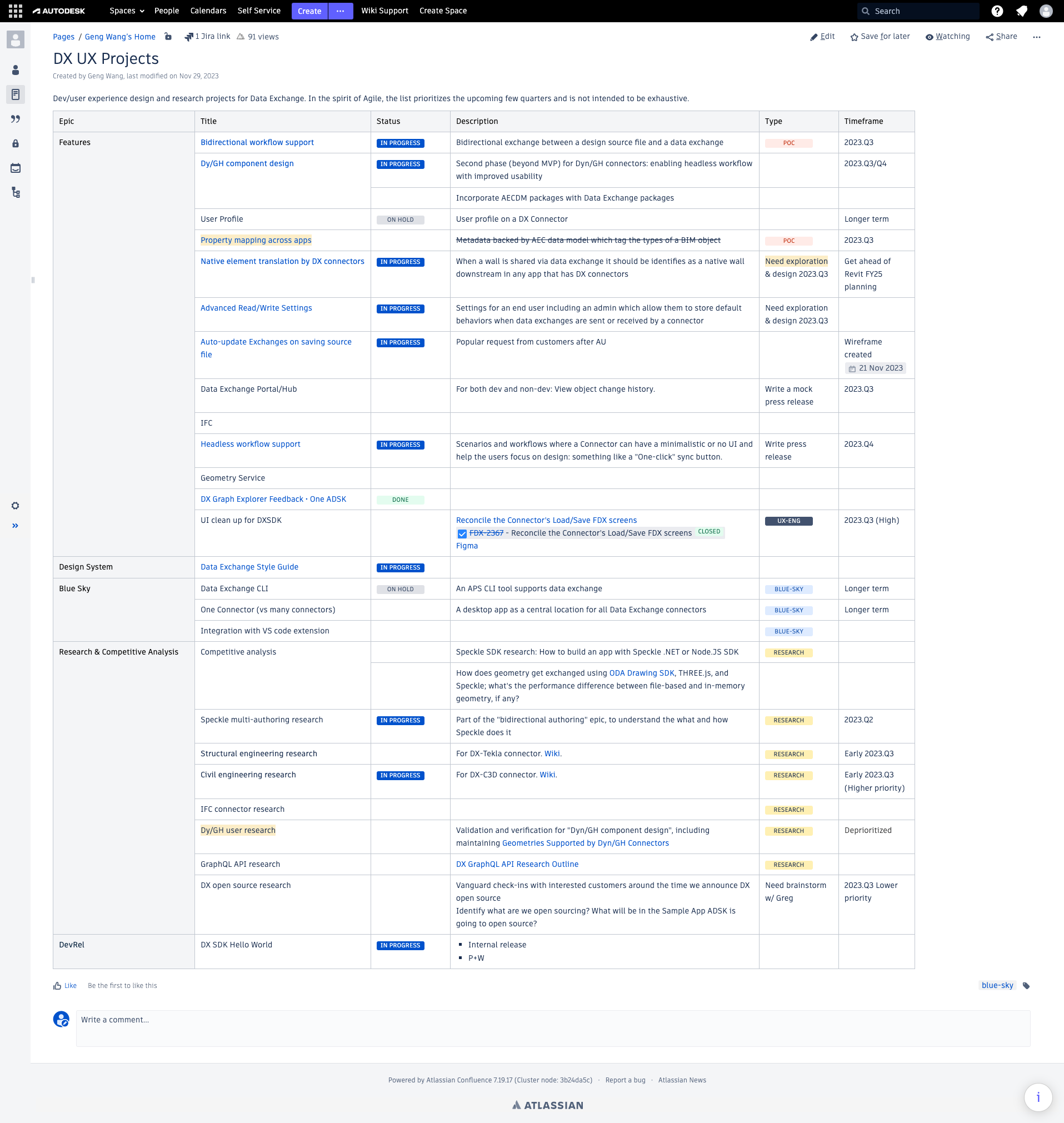Image resolution: width=1064 pixels, height=1123 pixels.
Task: Click the DONE status lozenge
Action: (x=401, y=500)
